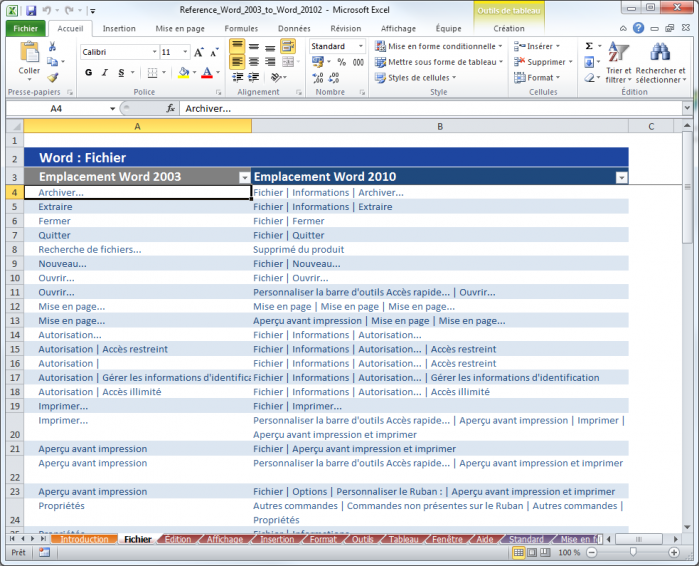Open Styles de cellules gallery
Screen dimensions: 699x566
coord(416,78)
